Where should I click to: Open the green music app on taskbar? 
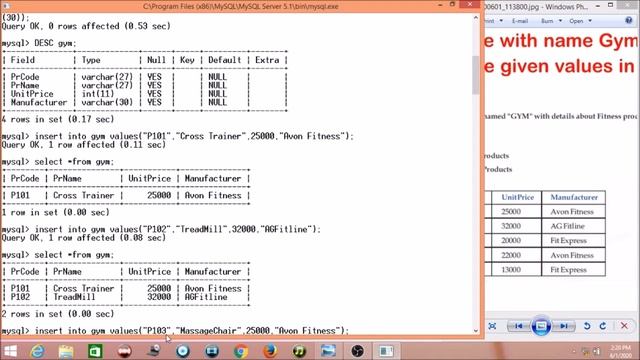pos(299,351)
